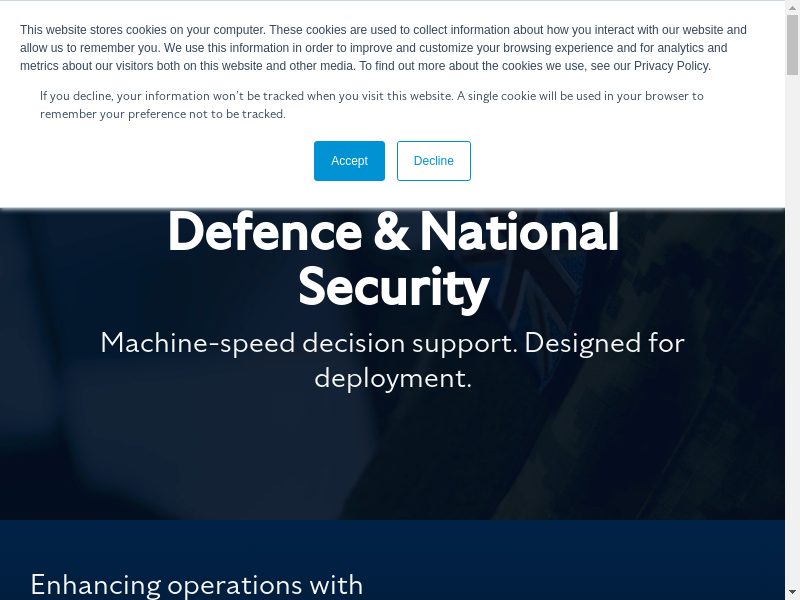Click the 'Defence & National' heading line
Viewport: 800px width, 600px height.
393,233
